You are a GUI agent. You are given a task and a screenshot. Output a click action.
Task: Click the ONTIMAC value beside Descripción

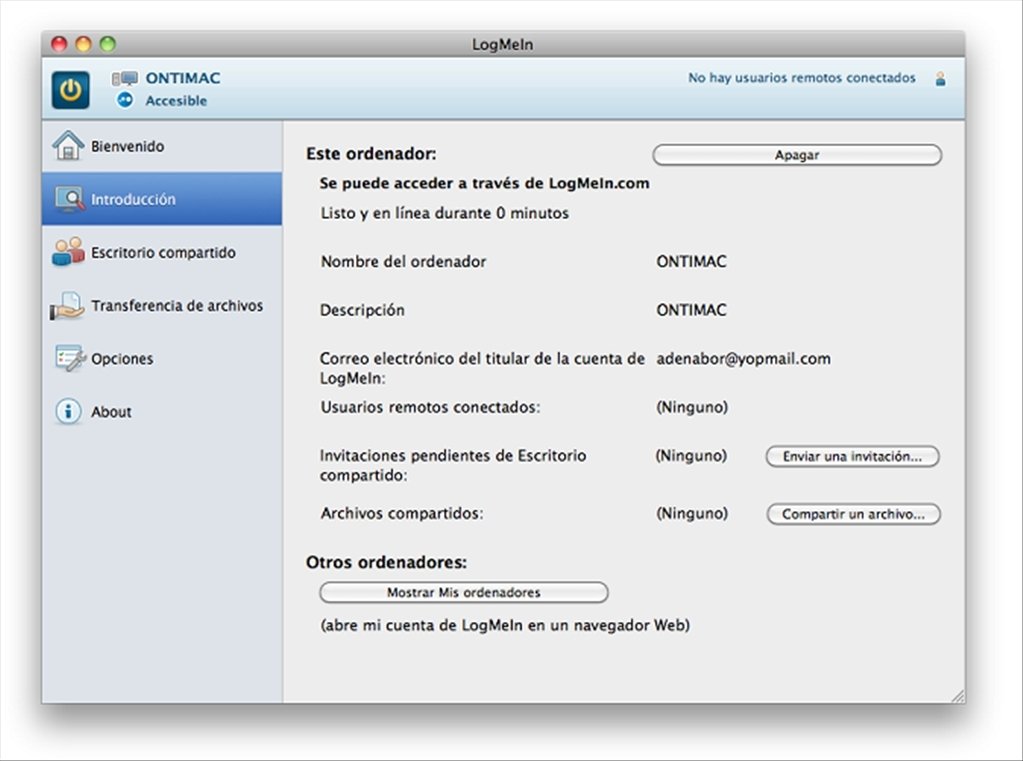pos(691,309)
